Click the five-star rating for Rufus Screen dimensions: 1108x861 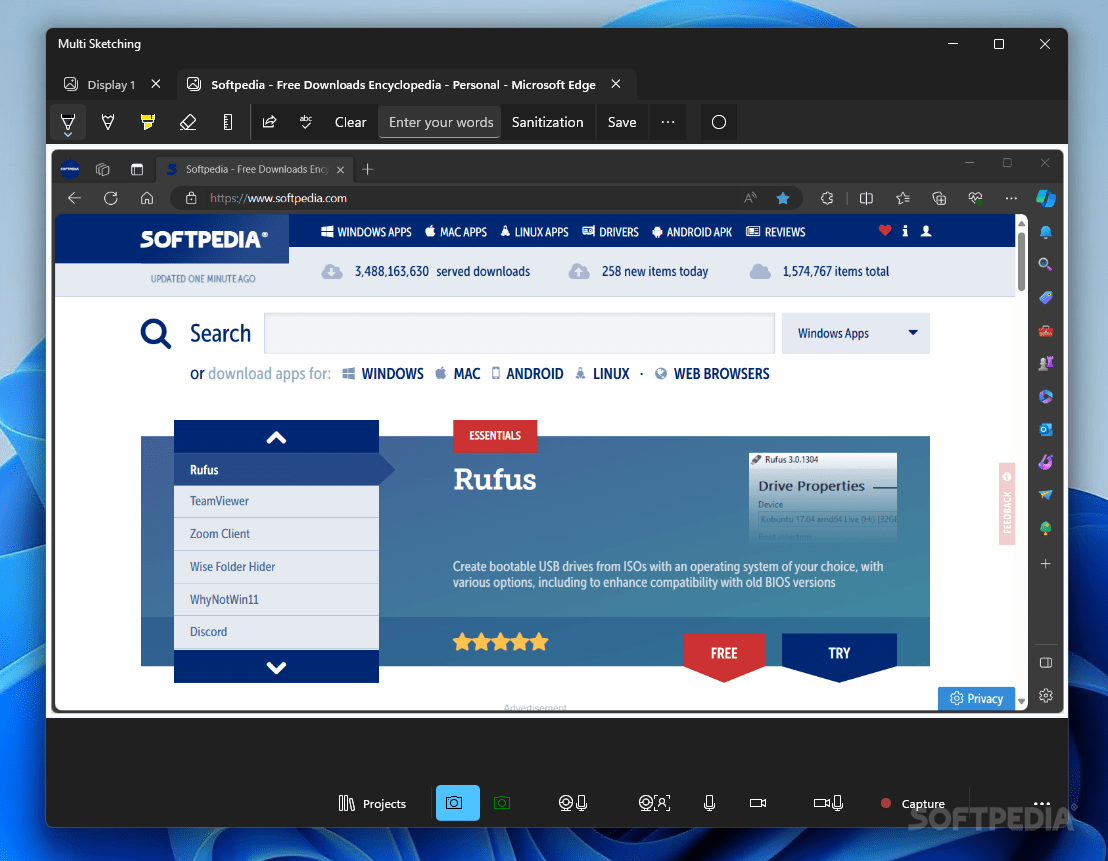click(x=500, y=642)
